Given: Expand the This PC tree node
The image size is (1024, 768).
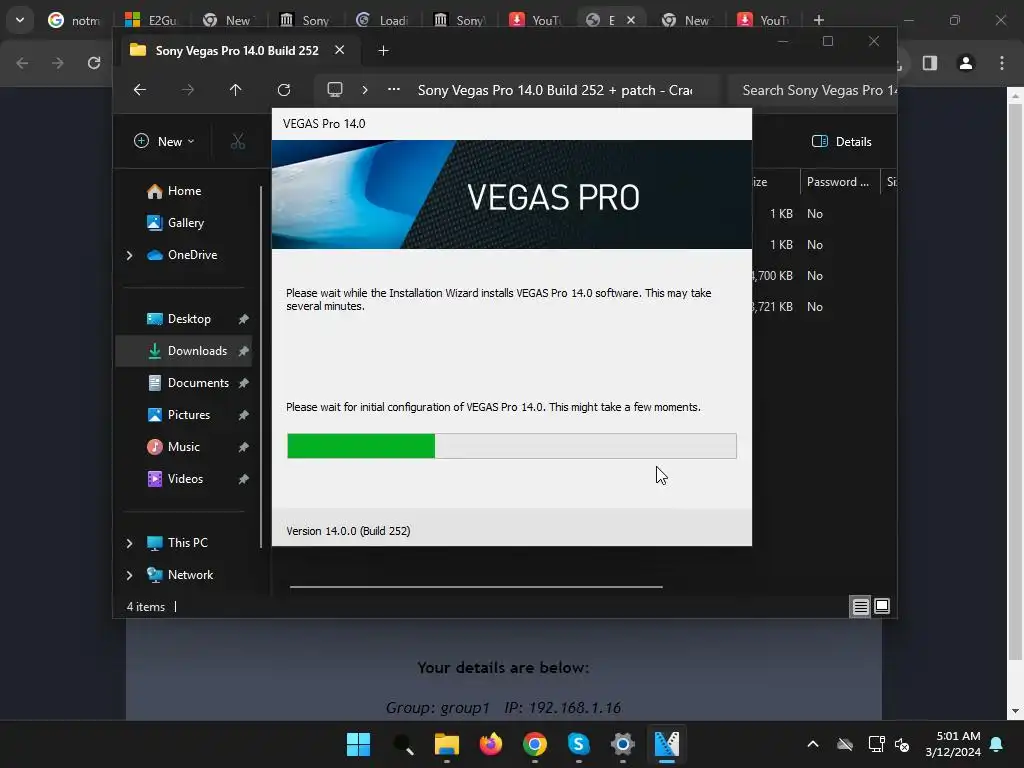Looking at the screenshot, I should point(129,543).
